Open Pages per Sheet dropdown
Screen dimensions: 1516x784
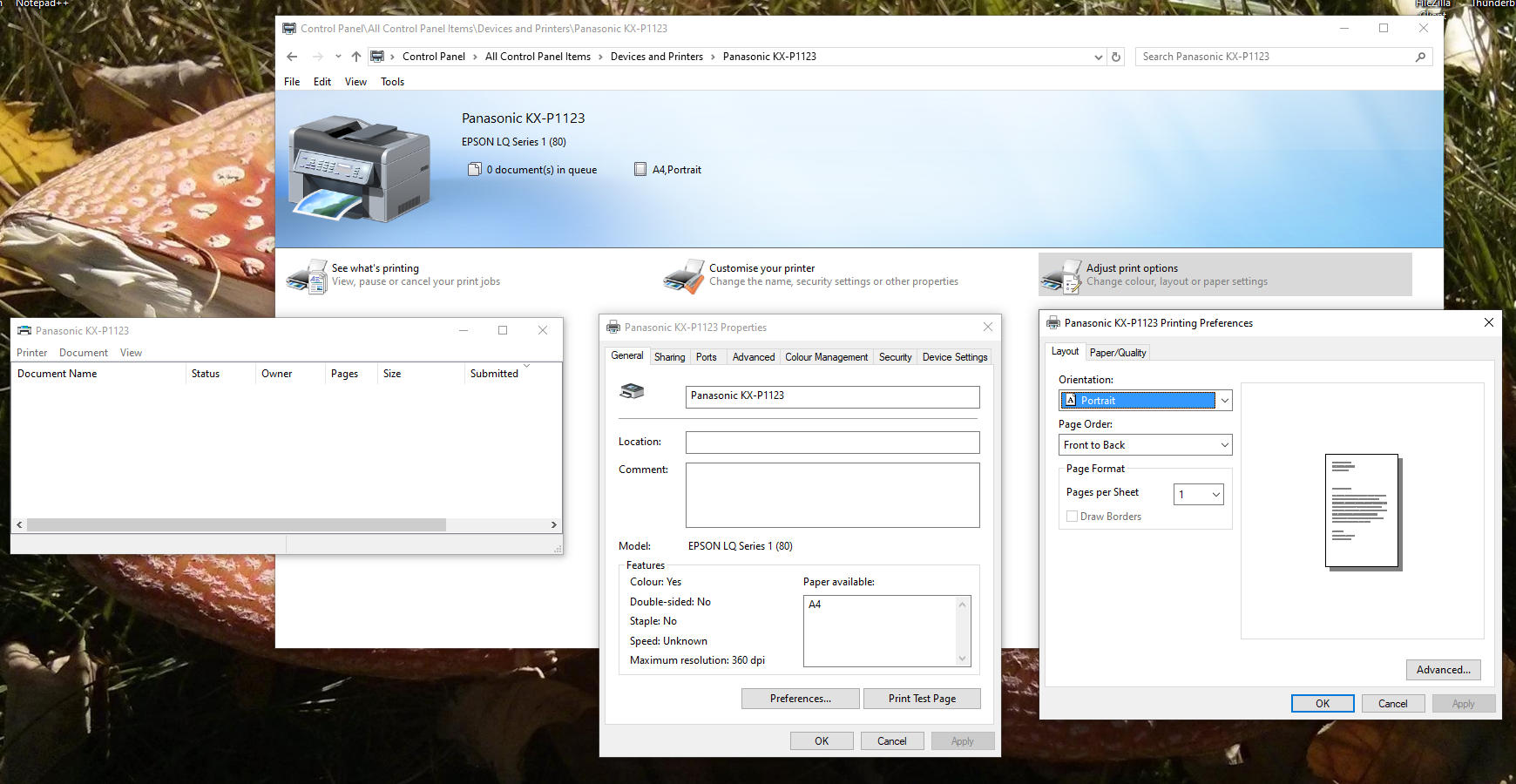pos(1199,494)
